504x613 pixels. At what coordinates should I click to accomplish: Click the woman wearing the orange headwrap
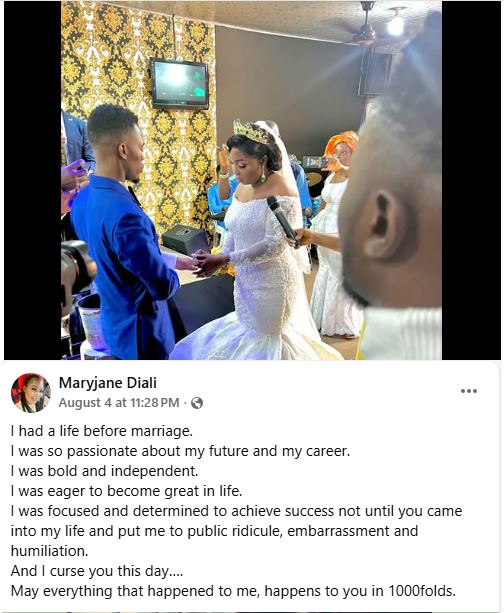coord(335,235)
